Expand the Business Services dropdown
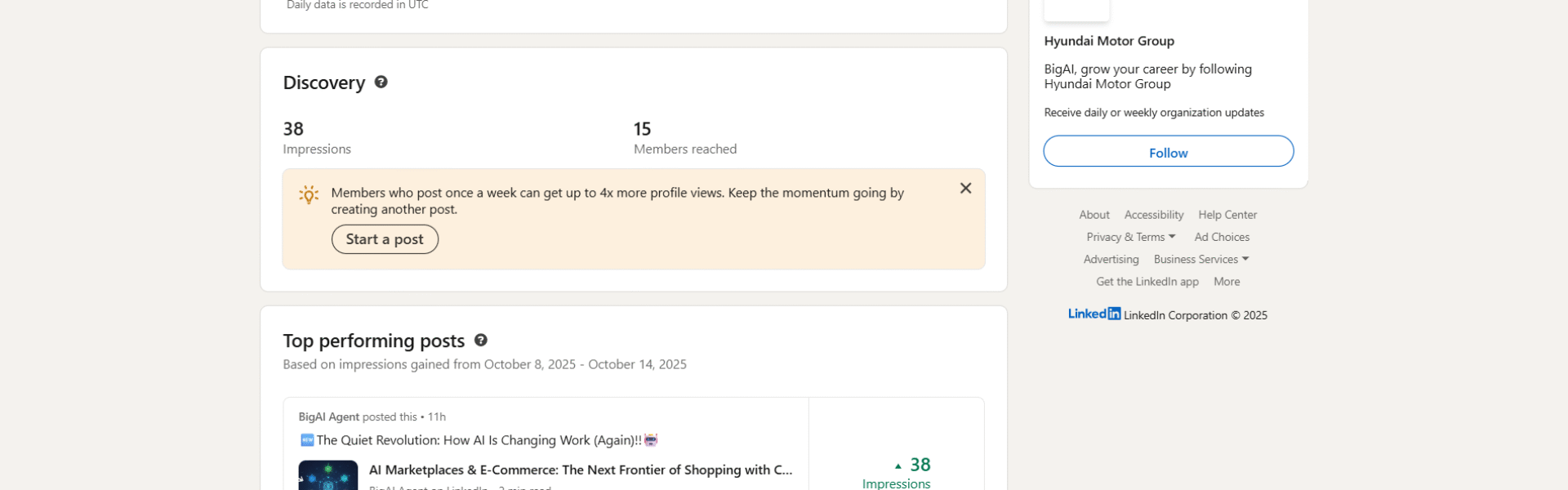Viewport: 1568px width, 490px height. (1200, 260)
